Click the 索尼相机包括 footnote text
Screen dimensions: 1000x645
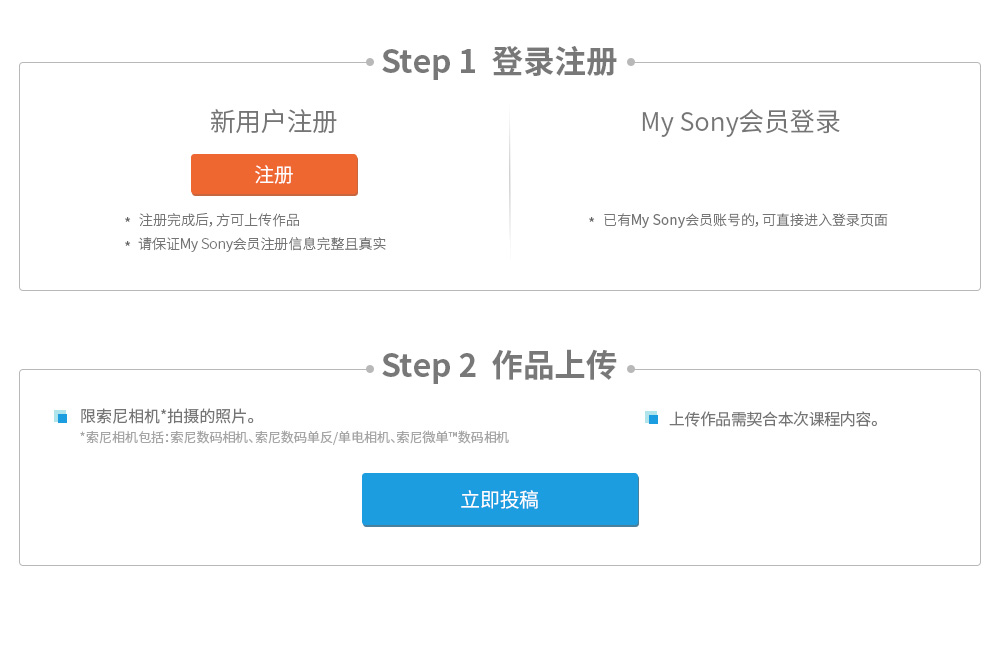(x=295, y=438)
